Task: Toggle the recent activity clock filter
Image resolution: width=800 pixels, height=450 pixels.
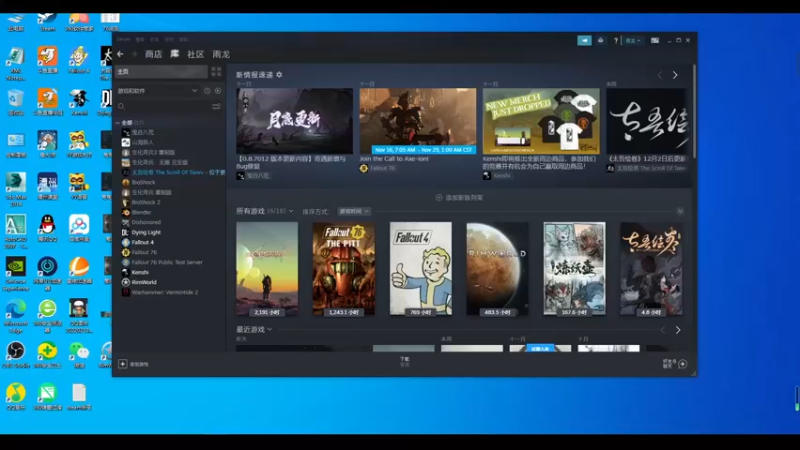Action: coord(207,91)
